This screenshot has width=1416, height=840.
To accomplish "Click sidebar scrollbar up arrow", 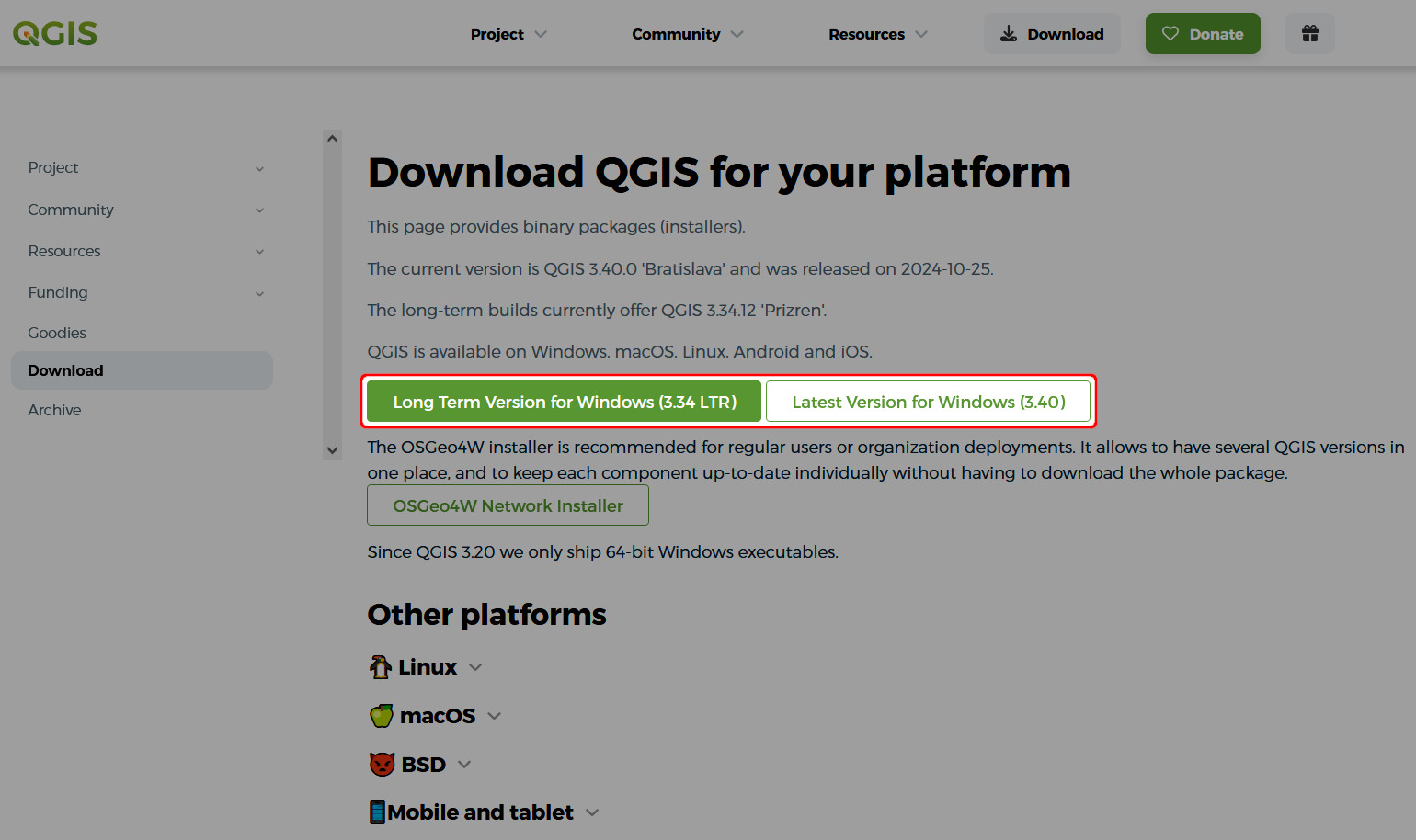I will (332, 139).
